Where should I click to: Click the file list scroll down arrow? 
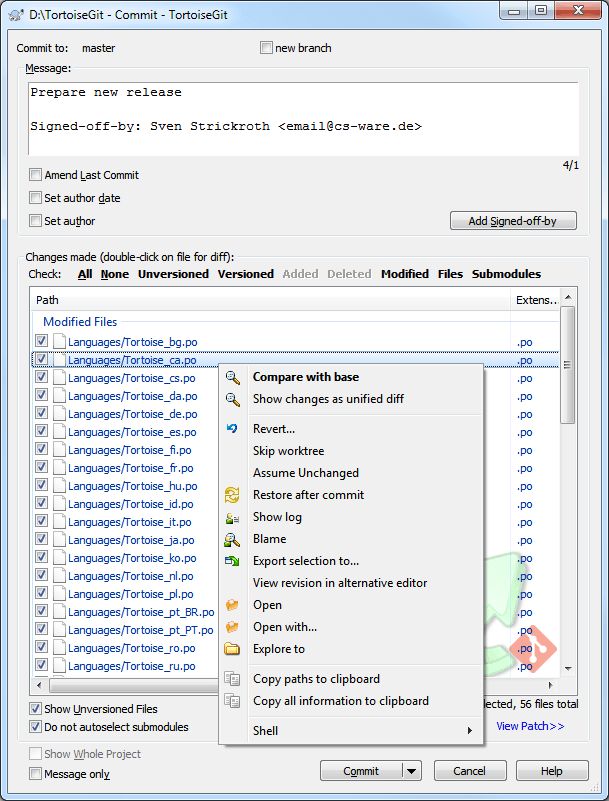pos(568,668)
